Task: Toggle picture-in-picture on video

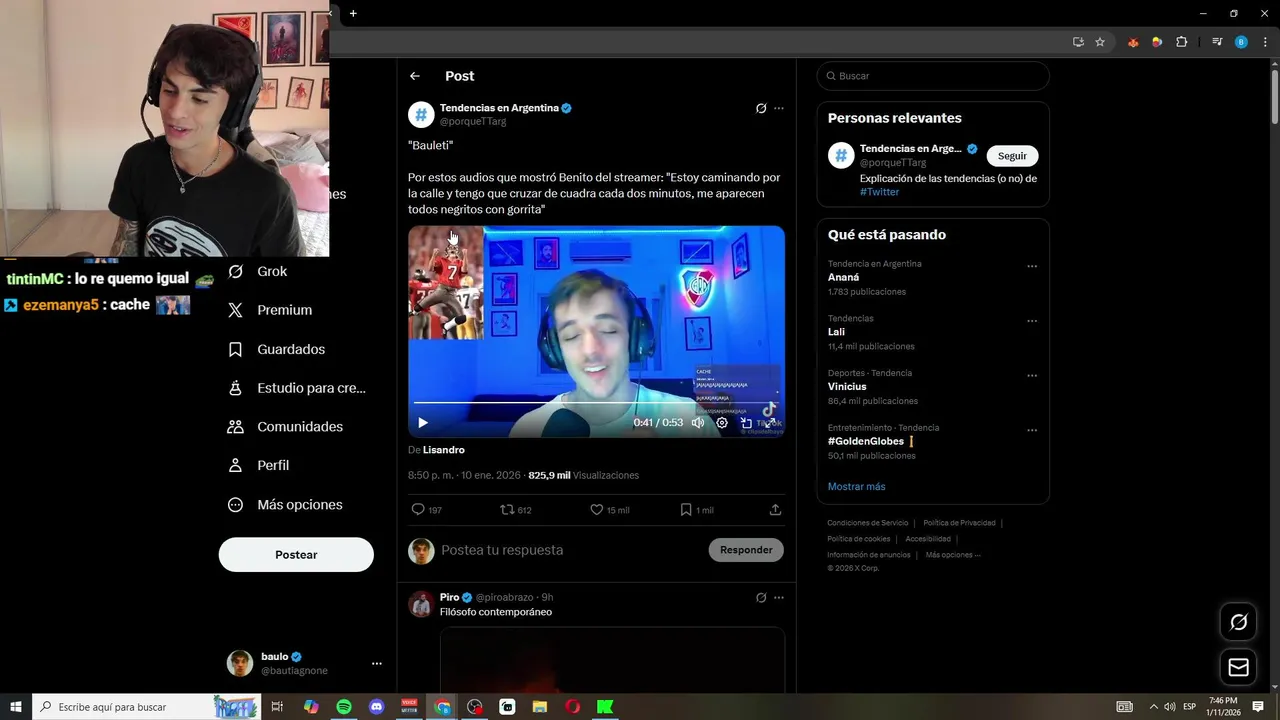Action: pyautogui.click(x=746, y=423)
